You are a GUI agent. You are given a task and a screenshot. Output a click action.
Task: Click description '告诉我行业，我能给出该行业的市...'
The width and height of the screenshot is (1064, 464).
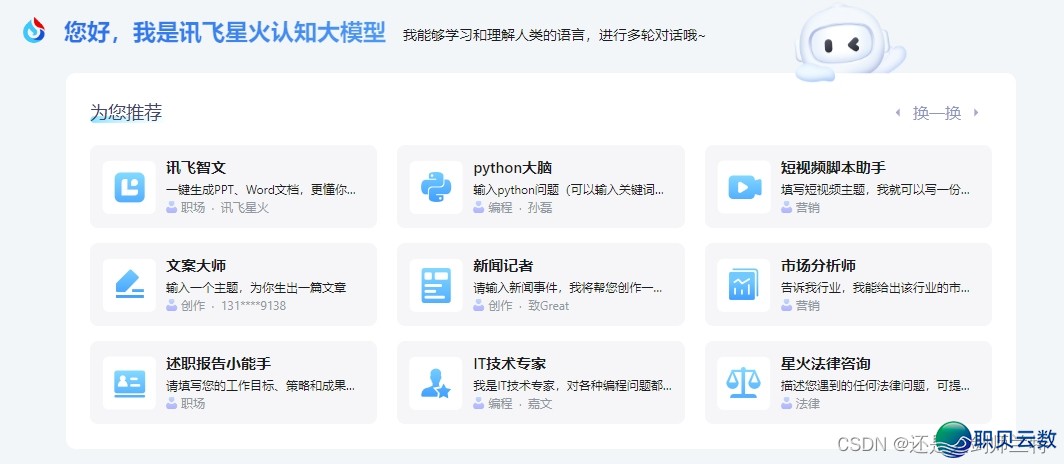pyautogui.click(x=875, y=288)
